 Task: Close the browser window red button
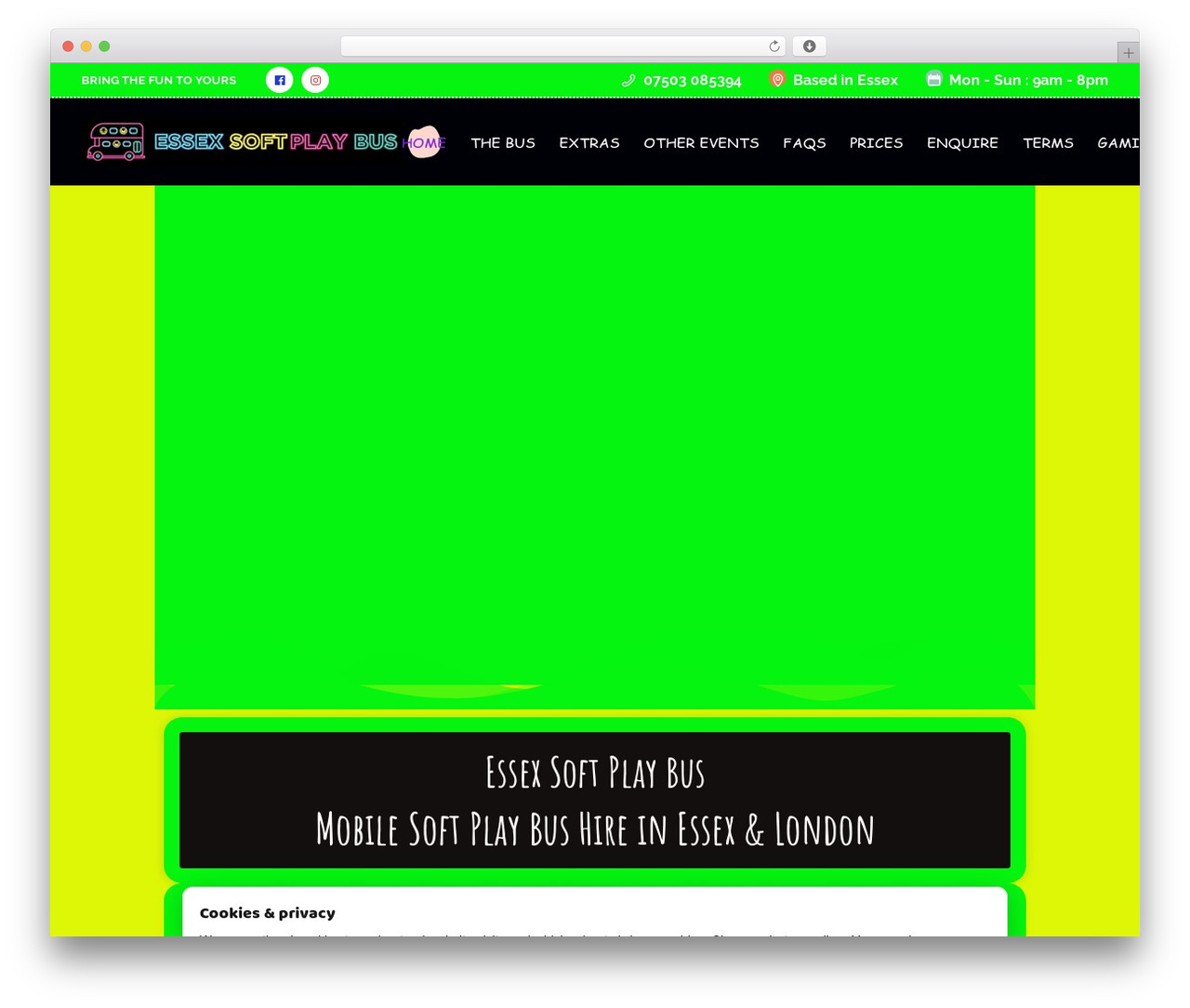click(68, 46)
